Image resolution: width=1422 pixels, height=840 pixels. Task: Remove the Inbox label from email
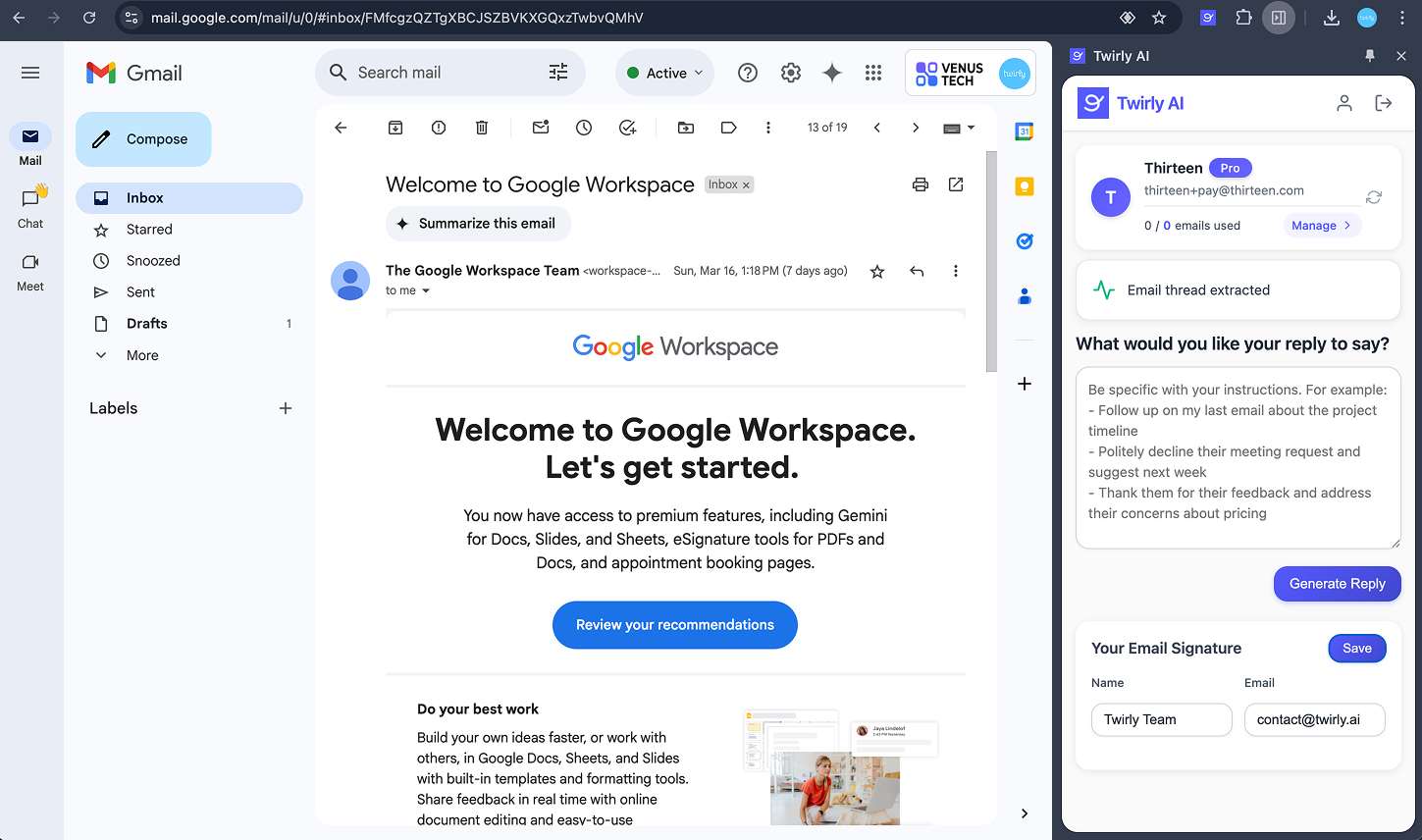tap(746, 185)
